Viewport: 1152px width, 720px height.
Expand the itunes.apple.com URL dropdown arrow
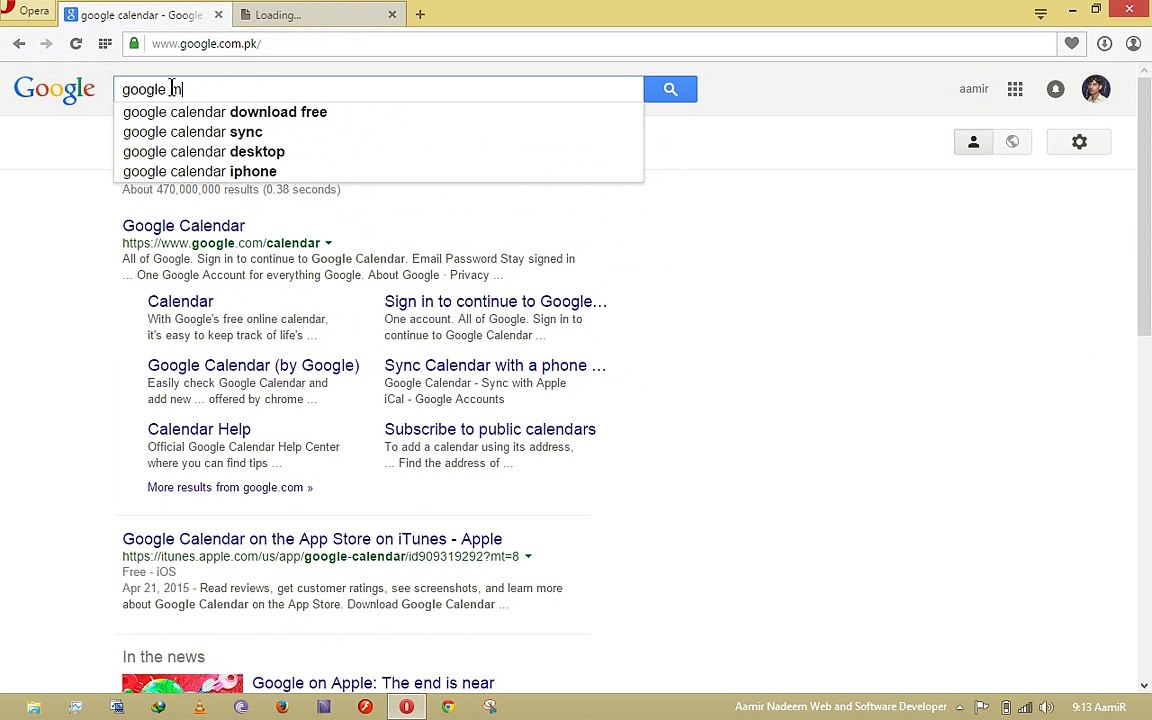528,556
